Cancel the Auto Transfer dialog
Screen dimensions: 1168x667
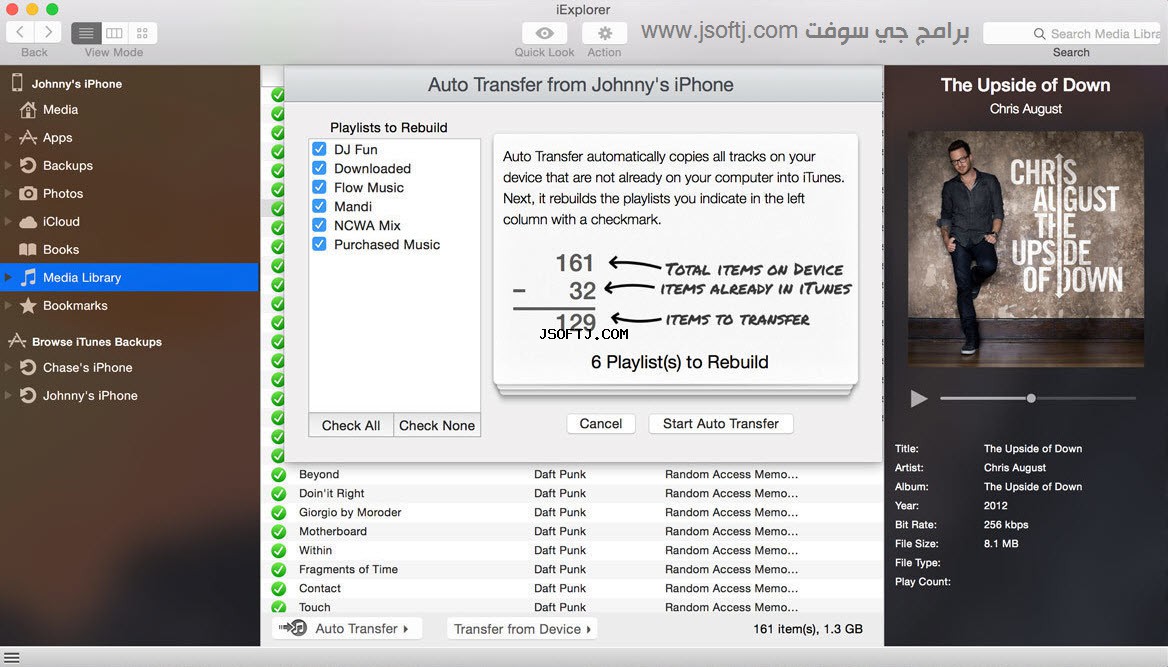[x=600, y=423]
